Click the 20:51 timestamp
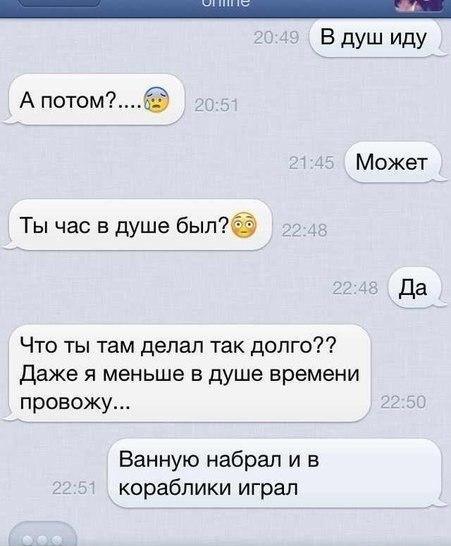Viewport: 451px width, 546px height. point(216,105)
